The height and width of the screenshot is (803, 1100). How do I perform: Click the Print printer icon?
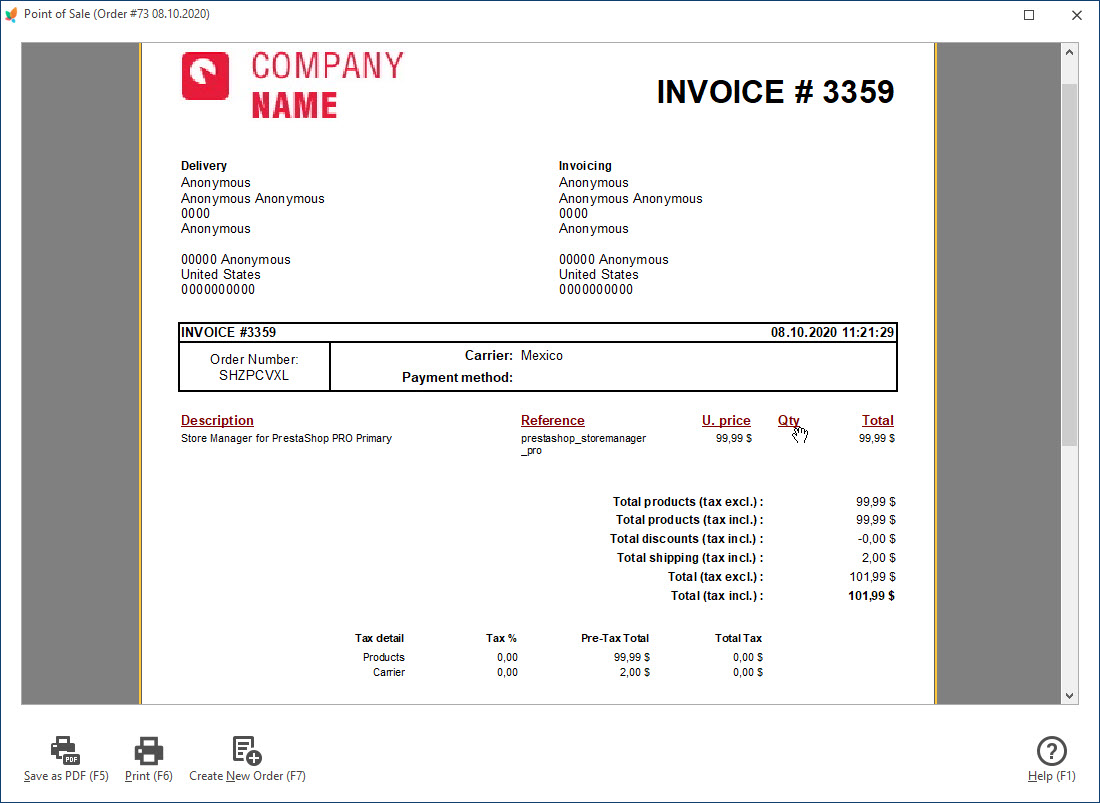point(149,750)
